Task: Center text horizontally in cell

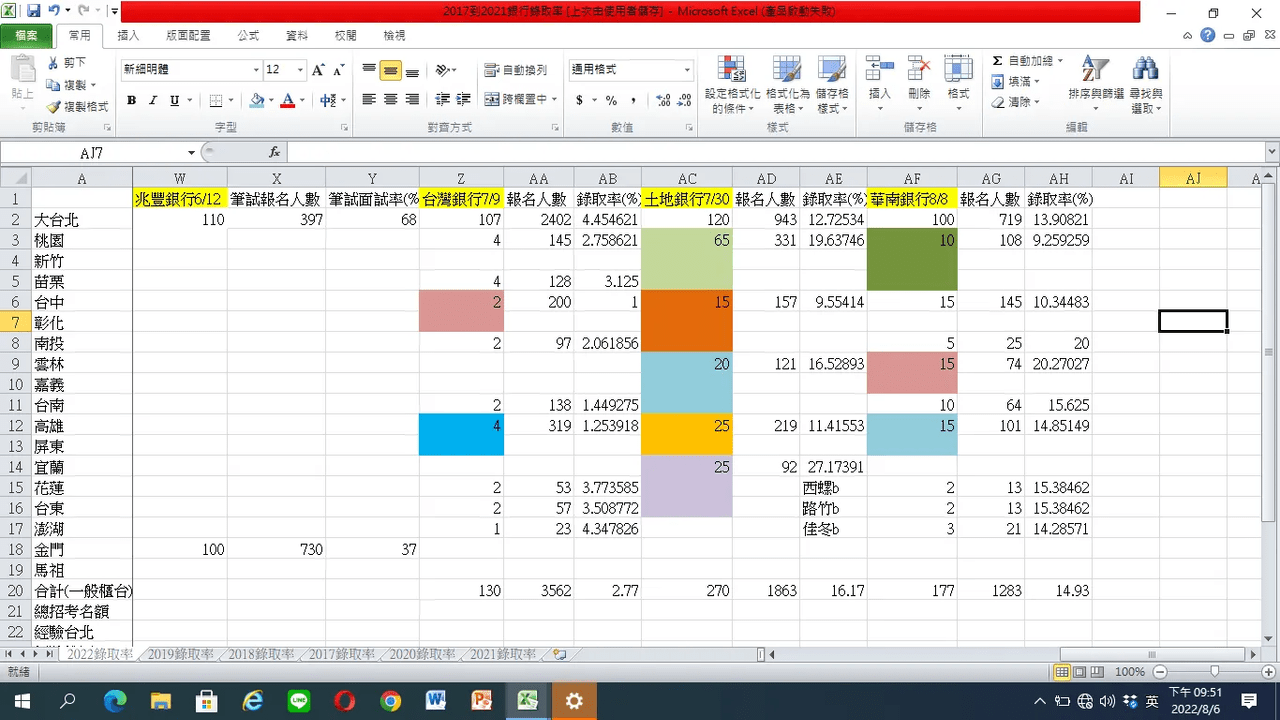Action: click(x=391, y=100)
